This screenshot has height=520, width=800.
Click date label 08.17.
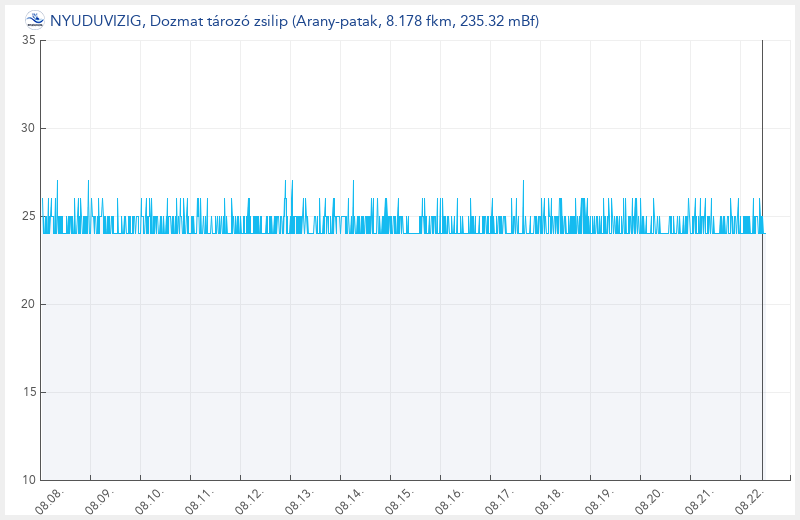point(500,501)
